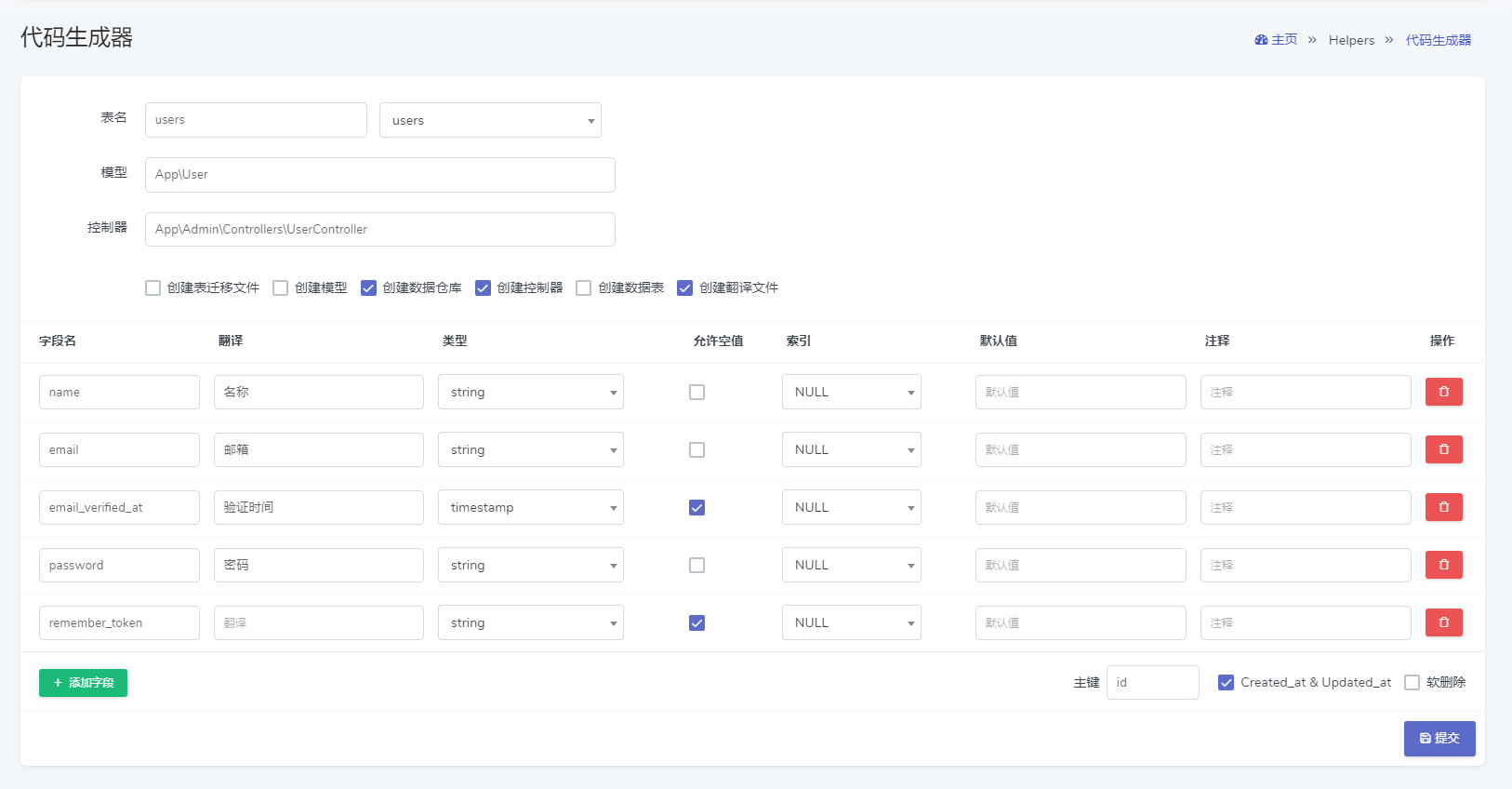The width and height of the screenshot is (1512, 789).
Task: Uncheck the 创建控制器 checkbox
Action: click(x=483, y=288)
